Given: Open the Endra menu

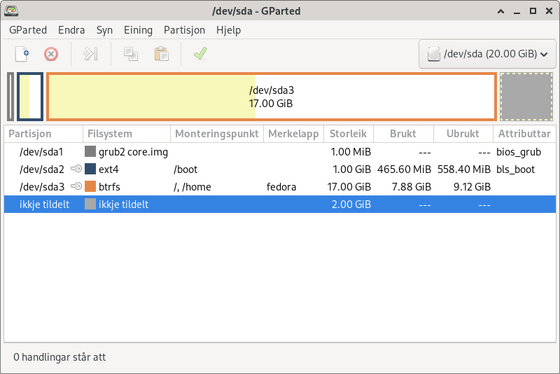Looking at the screenshot, I should [71, 30].
